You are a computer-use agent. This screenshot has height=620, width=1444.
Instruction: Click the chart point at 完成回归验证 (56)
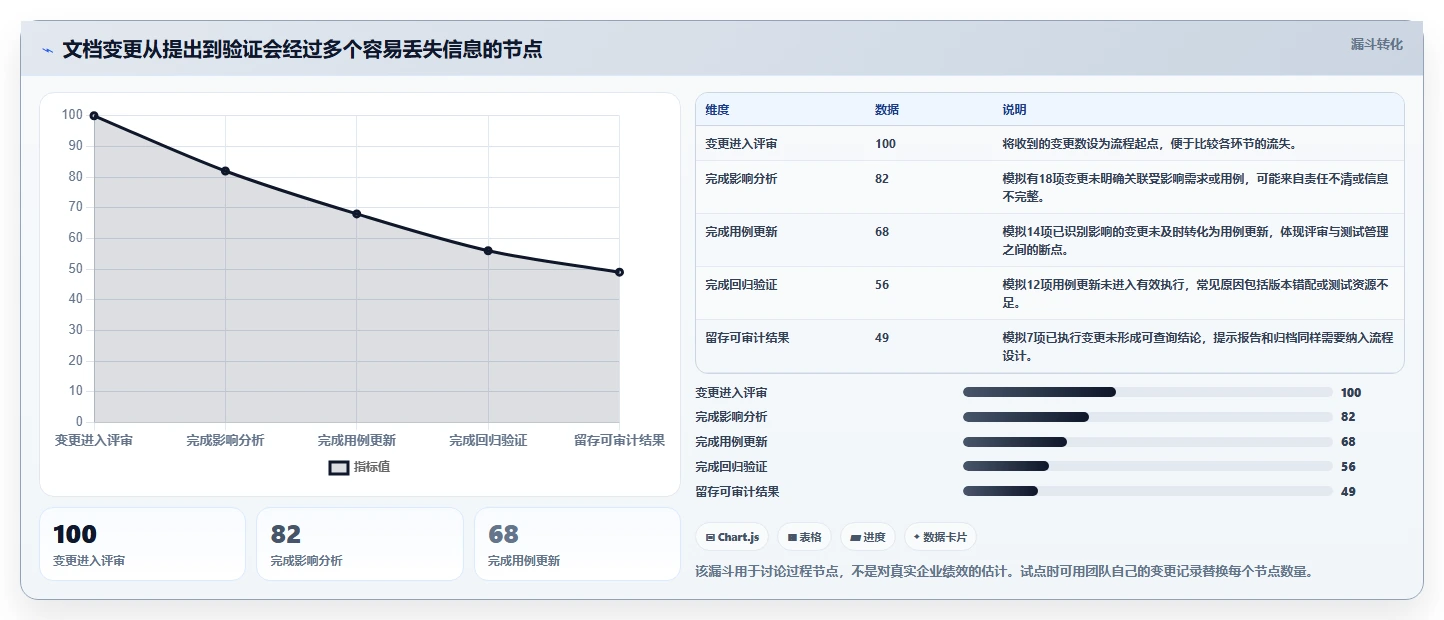click(488, 251)
